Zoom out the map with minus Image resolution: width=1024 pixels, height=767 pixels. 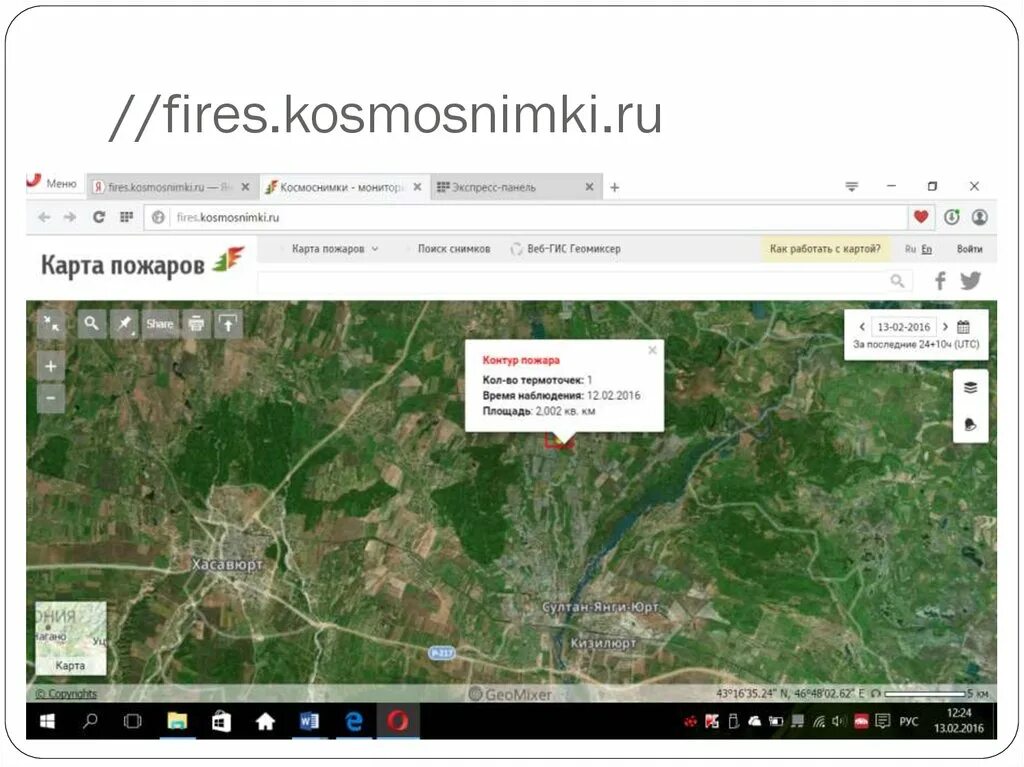pyautogui.click(x=51, y=398)
